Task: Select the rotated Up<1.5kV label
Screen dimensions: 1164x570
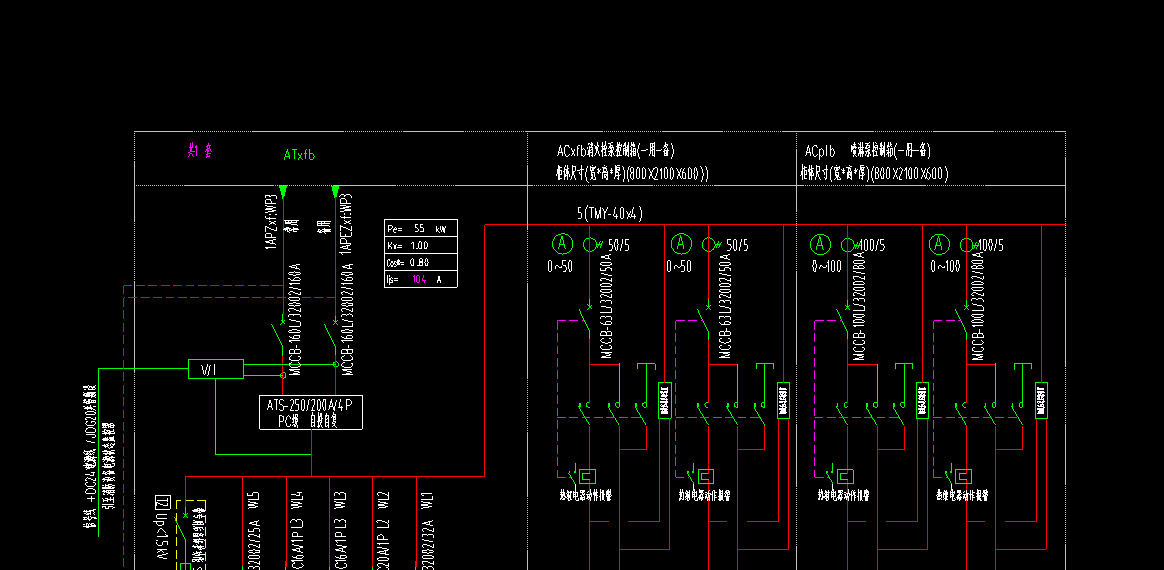Action: pyautogui.click(x=159, y=538)
